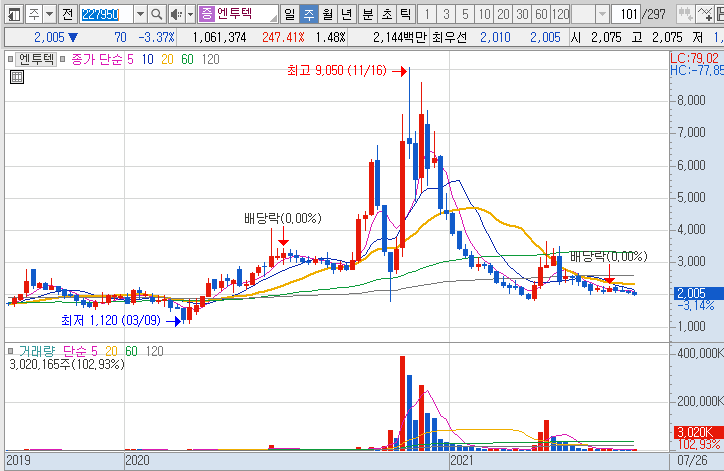Click the 주 market type box
Viewport: 724px width, 471px height.
[x=34, y=14]
